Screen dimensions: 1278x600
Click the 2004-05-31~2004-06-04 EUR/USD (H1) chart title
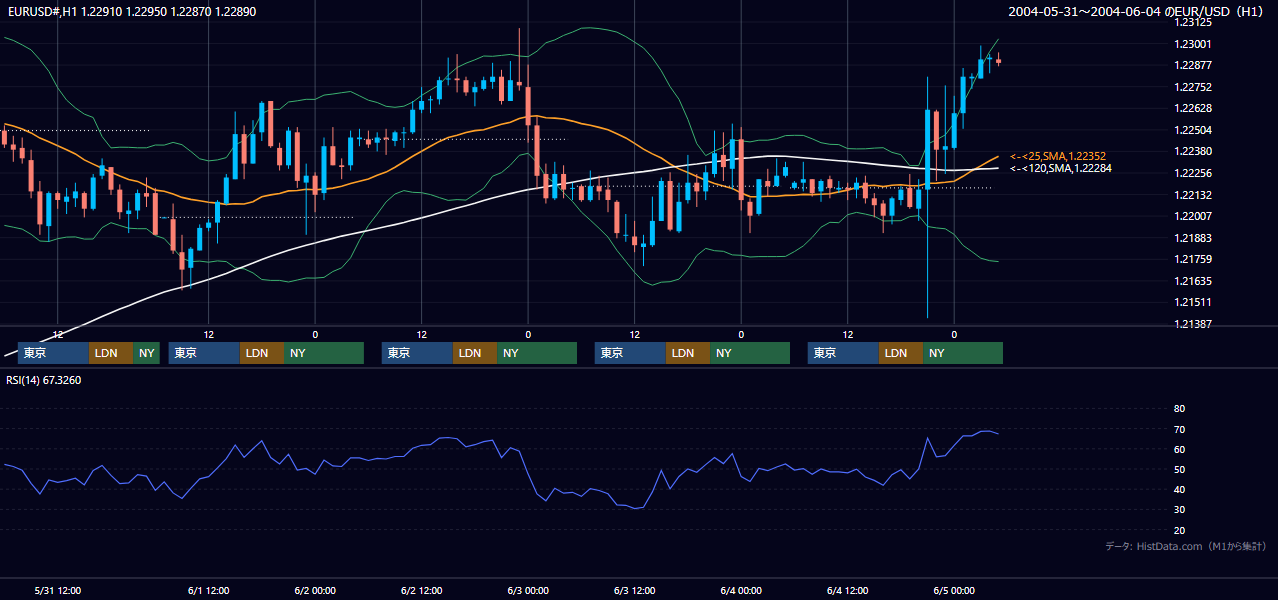[x=1138, y=11]
